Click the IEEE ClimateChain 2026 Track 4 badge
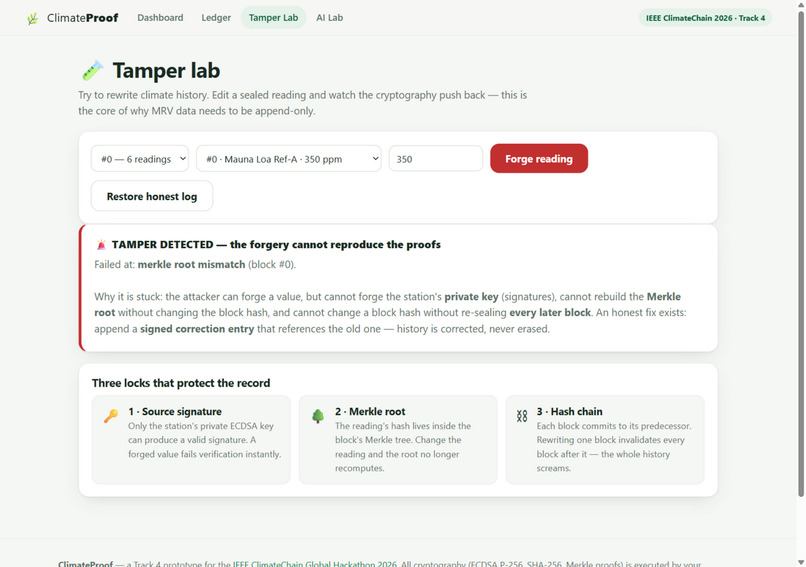Viewport: 806px width, 567px height. pyautogui.click(x=705, y=18)
